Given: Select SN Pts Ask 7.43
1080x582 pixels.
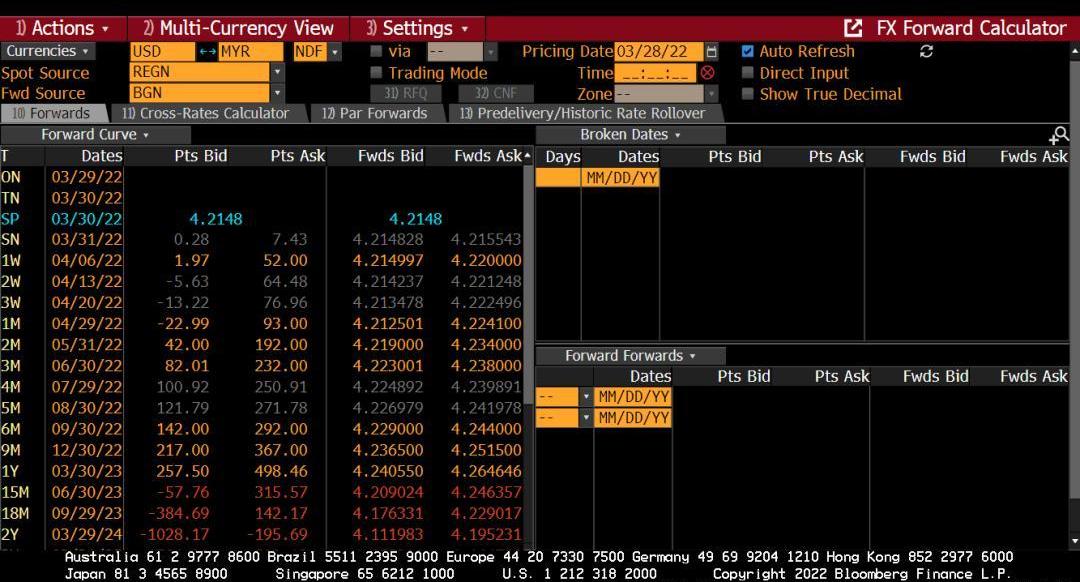Looking at the screenshot, I should click(x=289, y=240).
